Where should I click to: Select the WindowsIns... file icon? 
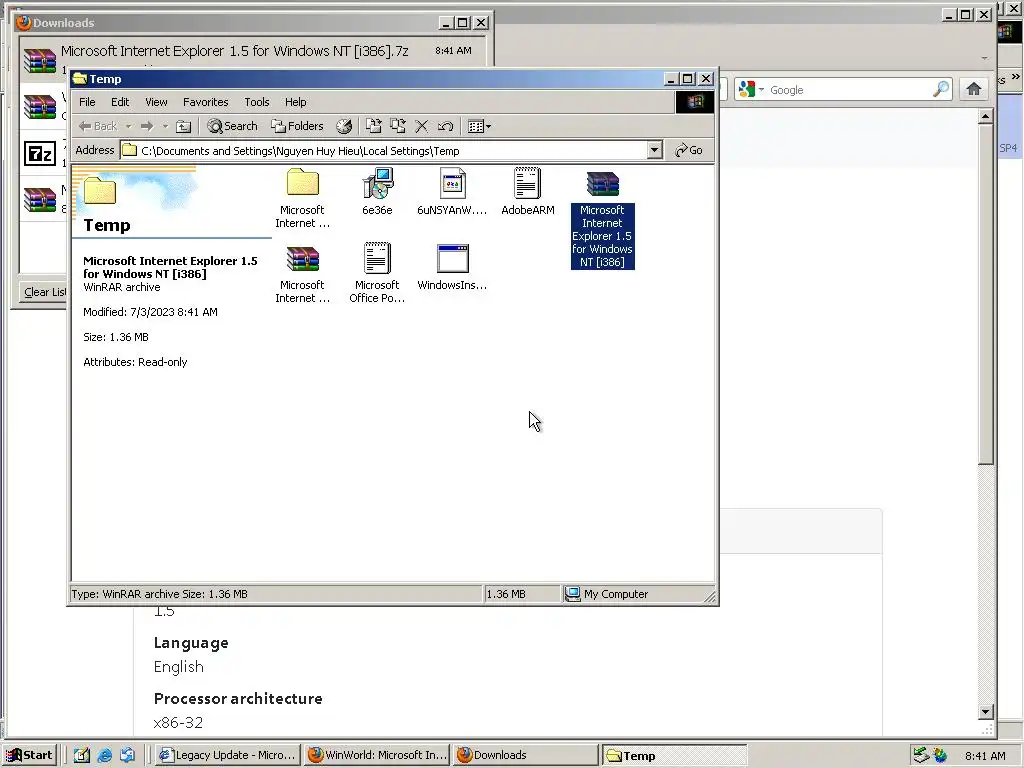click(452, 266)
